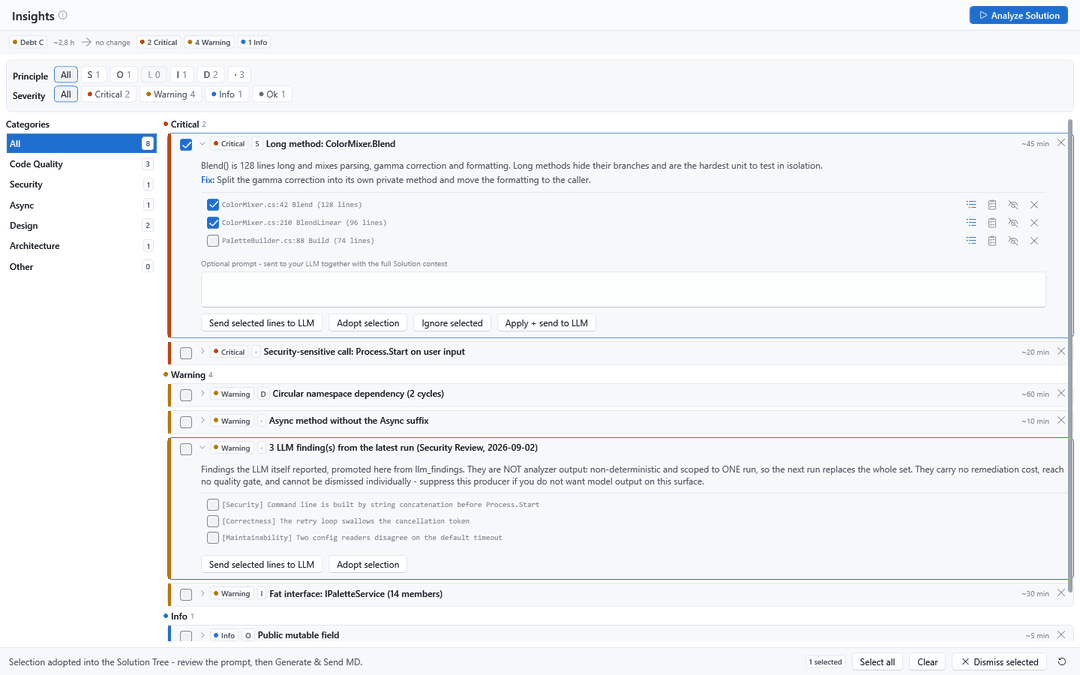Uncheck the ColorMixer.cs:210 BlendLinear line checkbox

[x=213, y=222]
